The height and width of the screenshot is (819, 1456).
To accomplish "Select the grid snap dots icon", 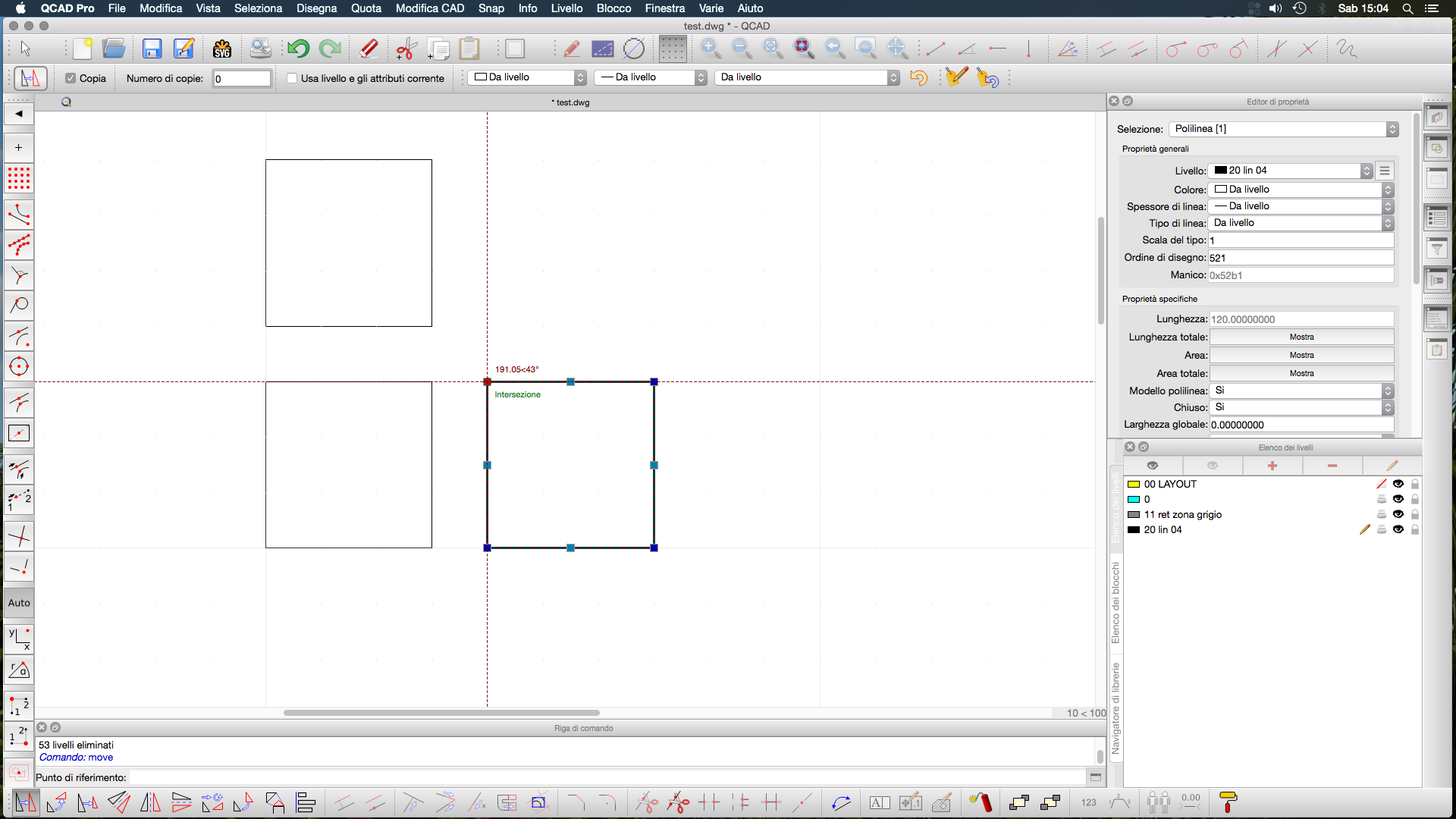I will [x=19, y=179].
